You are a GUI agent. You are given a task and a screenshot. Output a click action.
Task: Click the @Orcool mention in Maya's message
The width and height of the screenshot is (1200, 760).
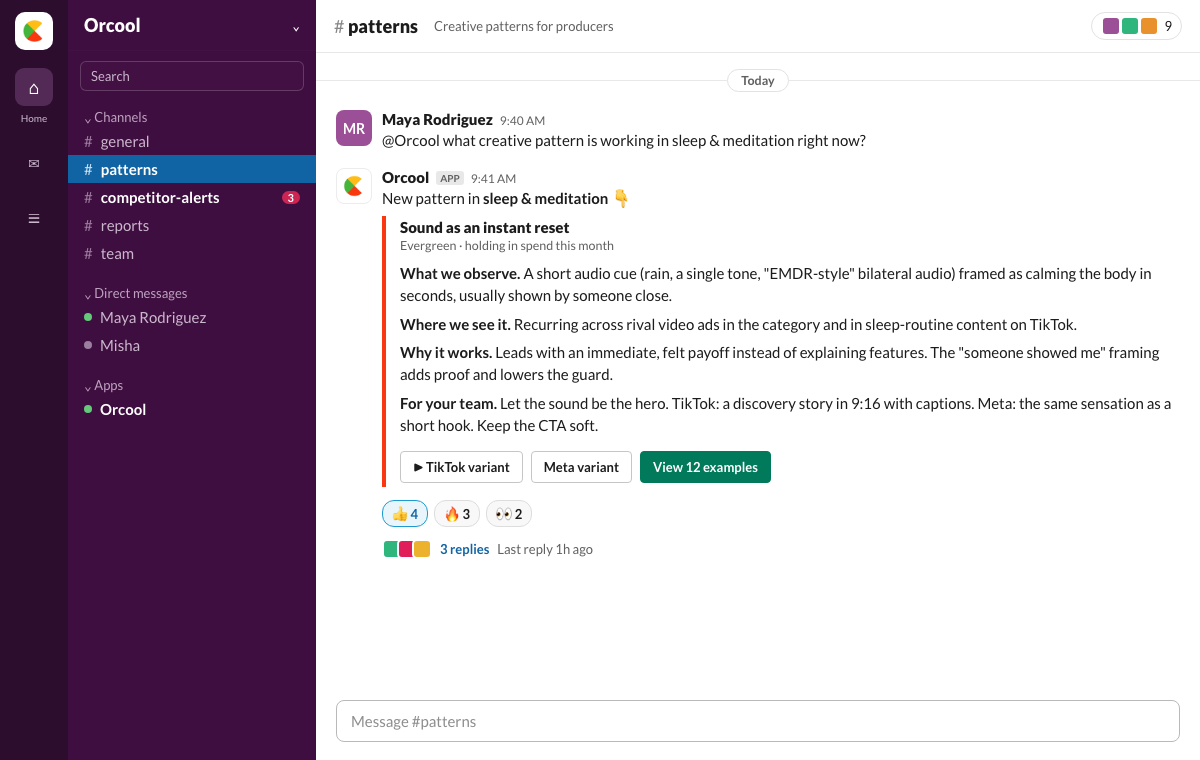point(411,141)
